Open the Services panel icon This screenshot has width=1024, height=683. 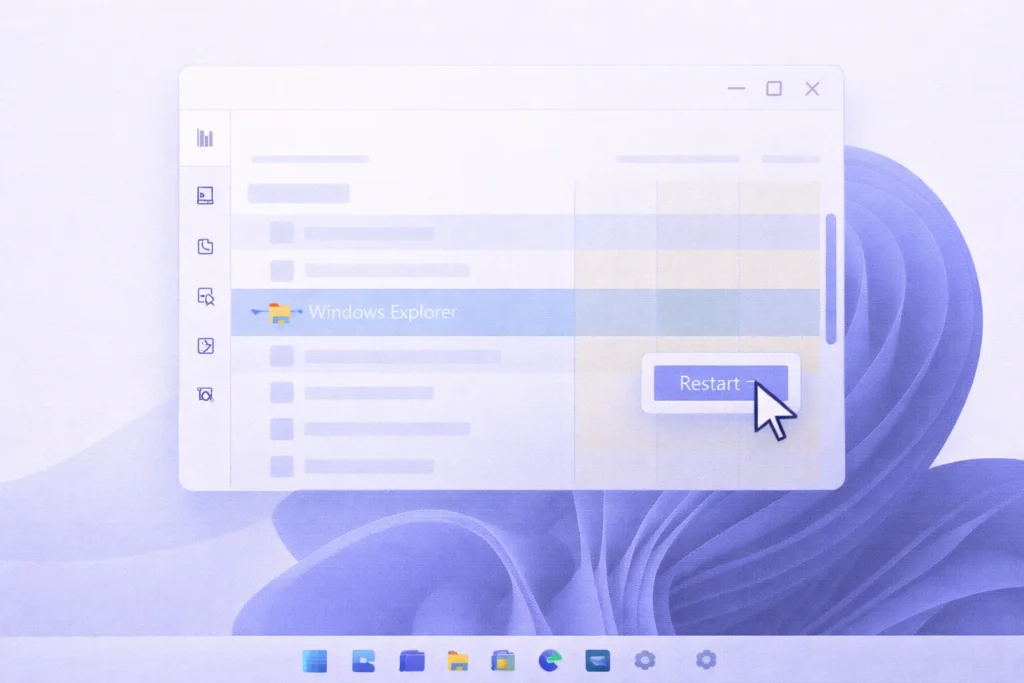[x=203, y=394]
